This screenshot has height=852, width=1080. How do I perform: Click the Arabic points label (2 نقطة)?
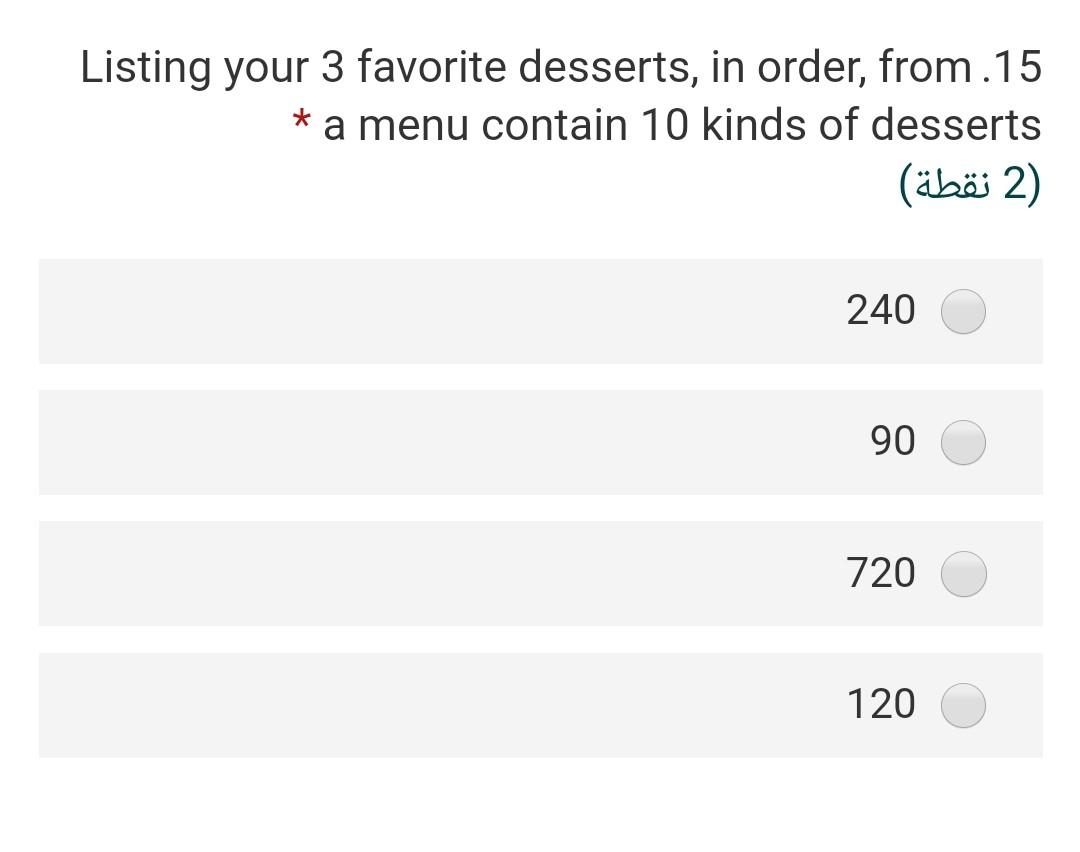(x=970, y=184)
